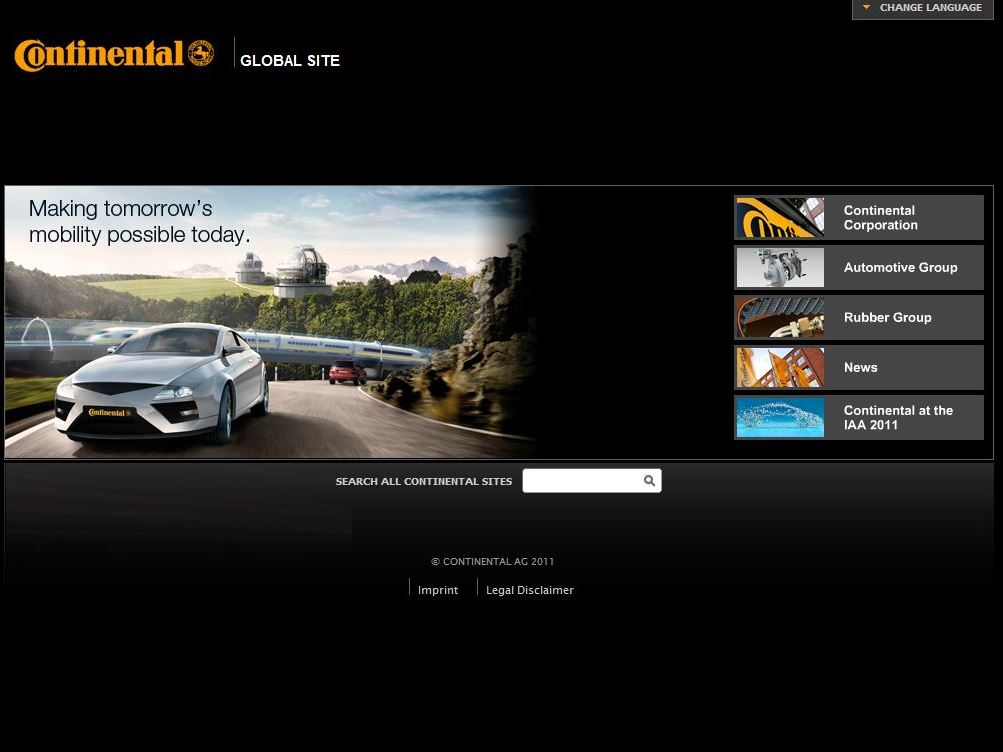
Task: Click the Automotive Group thumbnail image
Action: coord(780,267)
